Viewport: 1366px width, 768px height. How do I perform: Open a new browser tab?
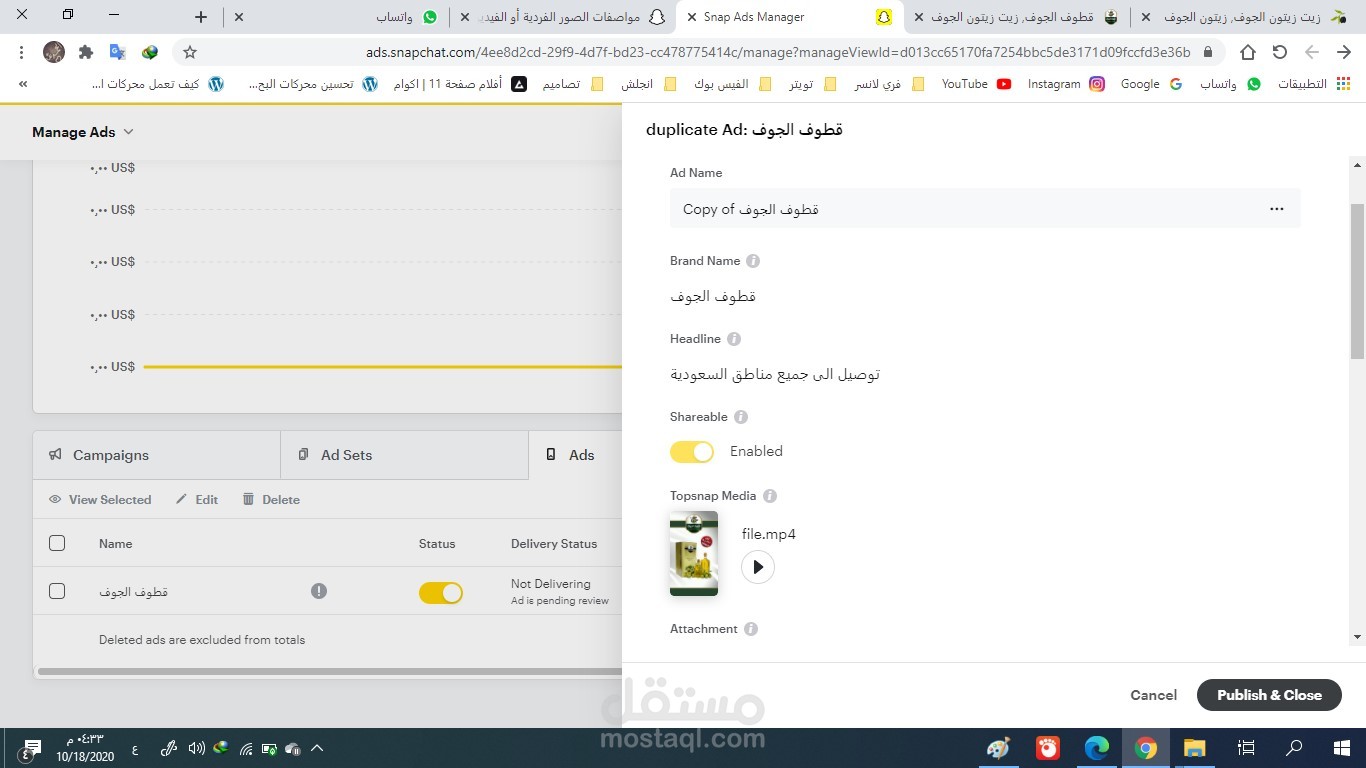coord(201,17)
